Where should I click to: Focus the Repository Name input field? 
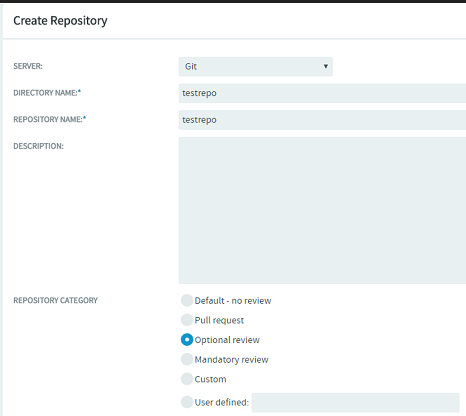tap(322, 120)
